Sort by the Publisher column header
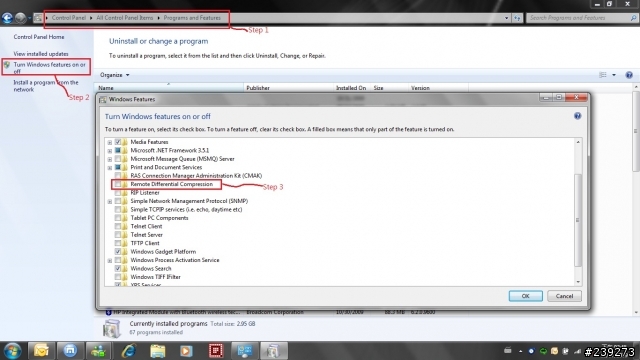The image size is (640, 360). (289, 88)
